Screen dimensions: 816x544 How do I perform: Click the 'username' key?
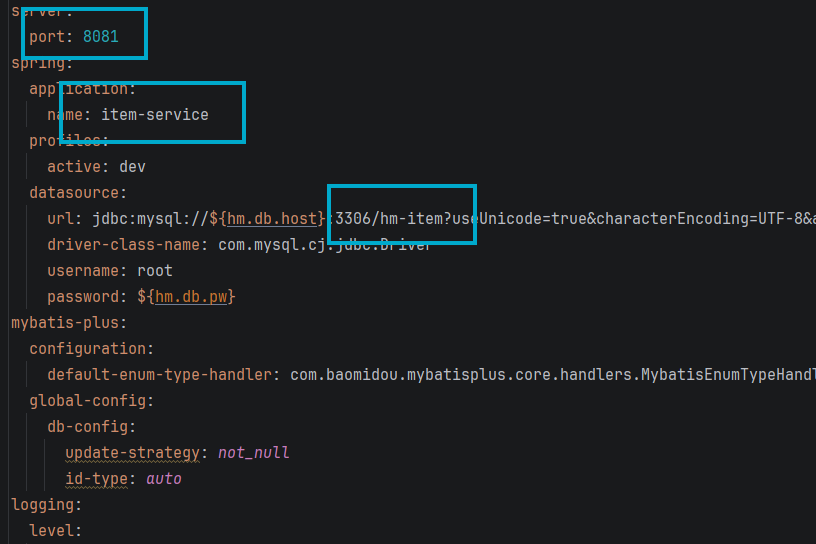(85, 271)
